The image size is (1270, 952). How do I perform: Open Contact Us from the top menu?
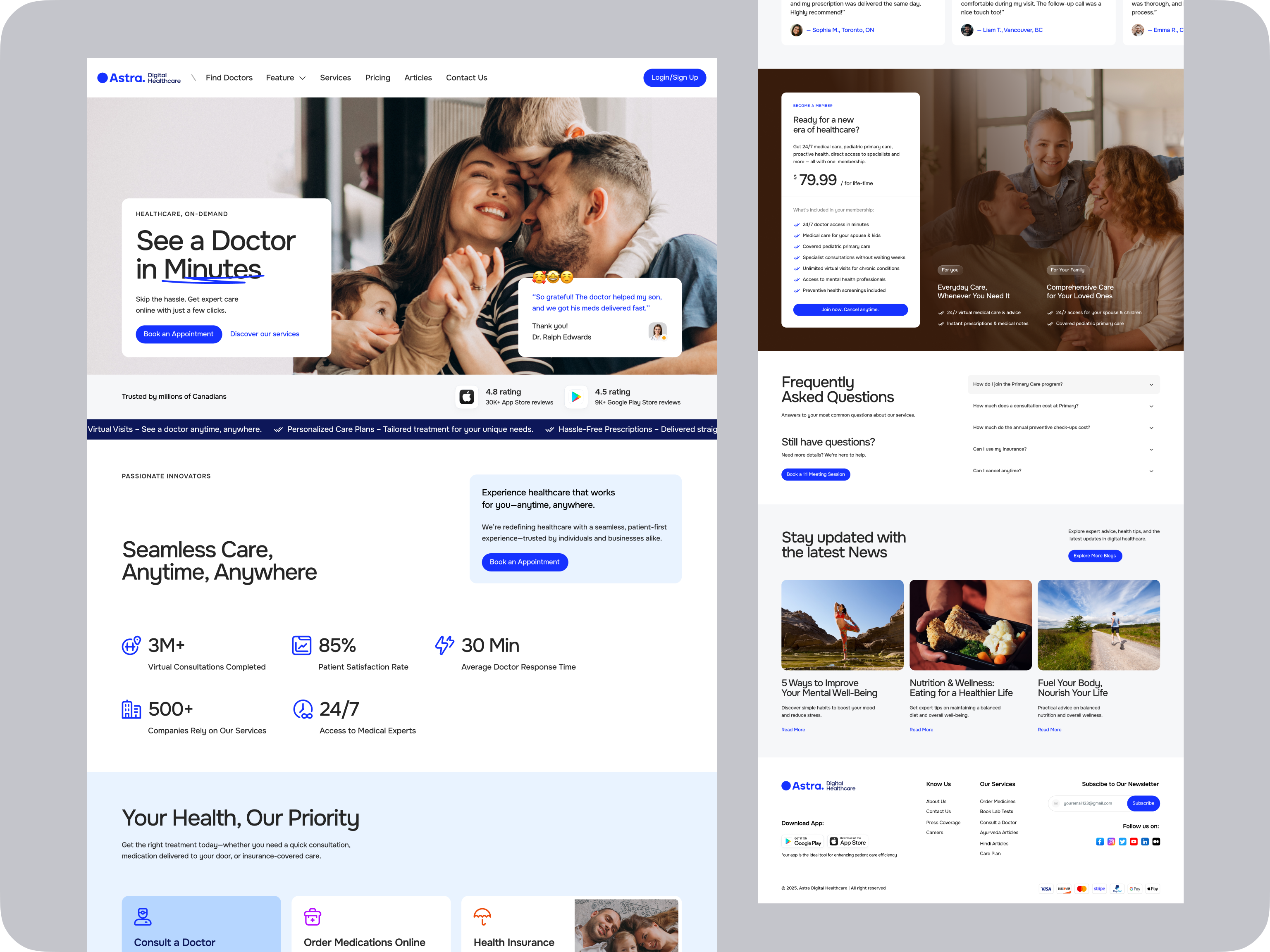pyautogui.click(x=466, y=77)
